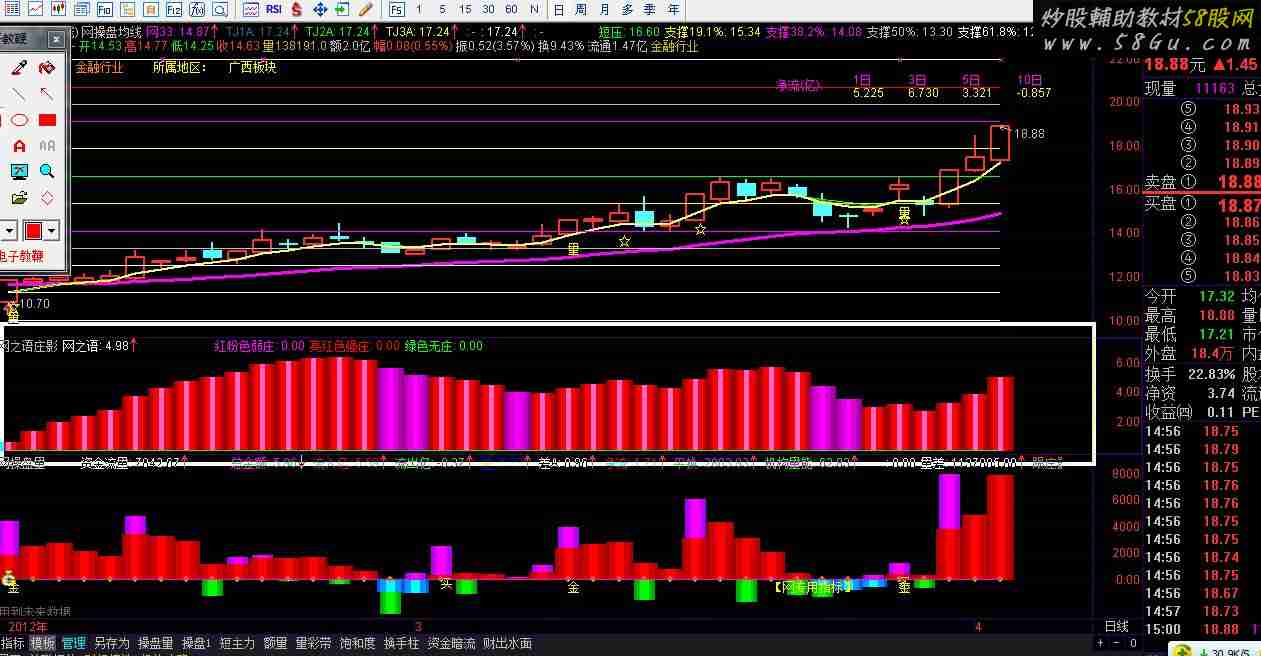Click the screen capture monitor tool

[x=18, y=172]
